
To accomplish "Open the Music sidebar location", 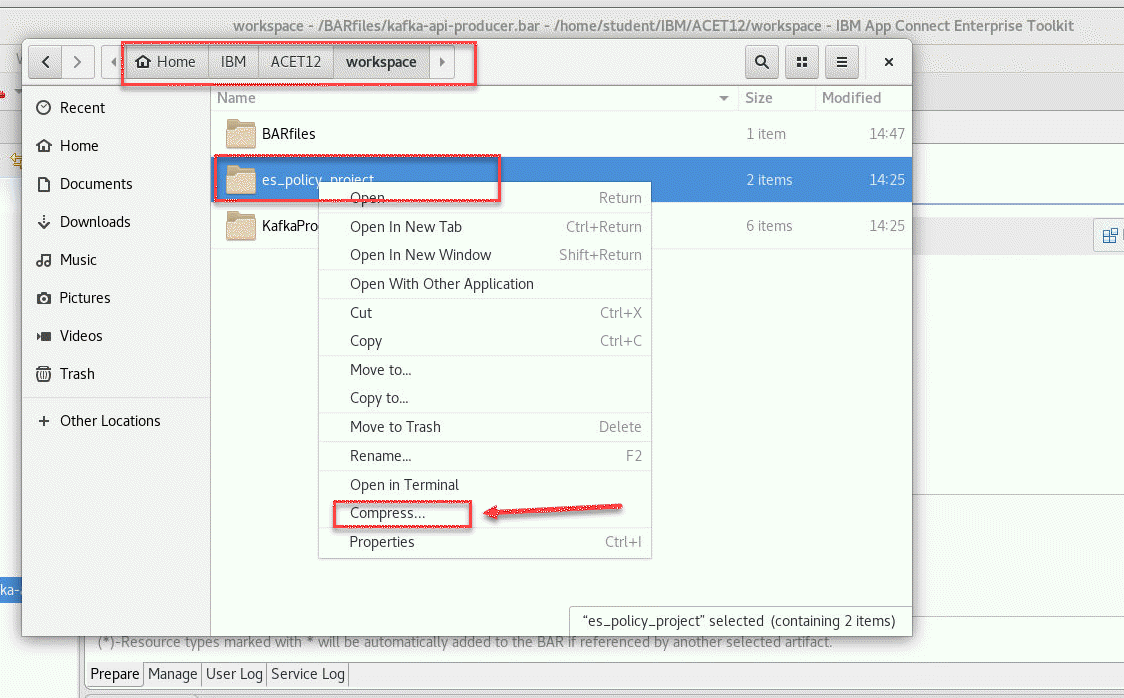I will (x=78, y=260).
